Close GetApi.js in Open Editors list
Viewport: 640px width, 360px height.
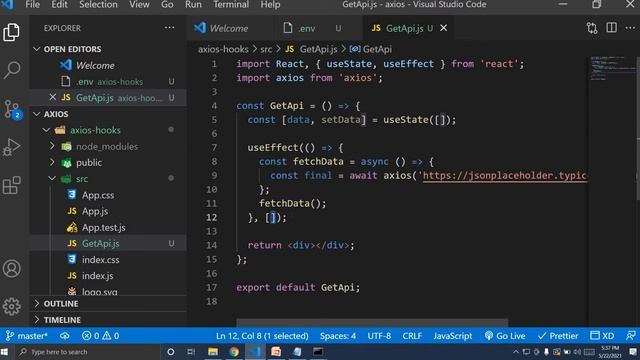tap(53, 97)
